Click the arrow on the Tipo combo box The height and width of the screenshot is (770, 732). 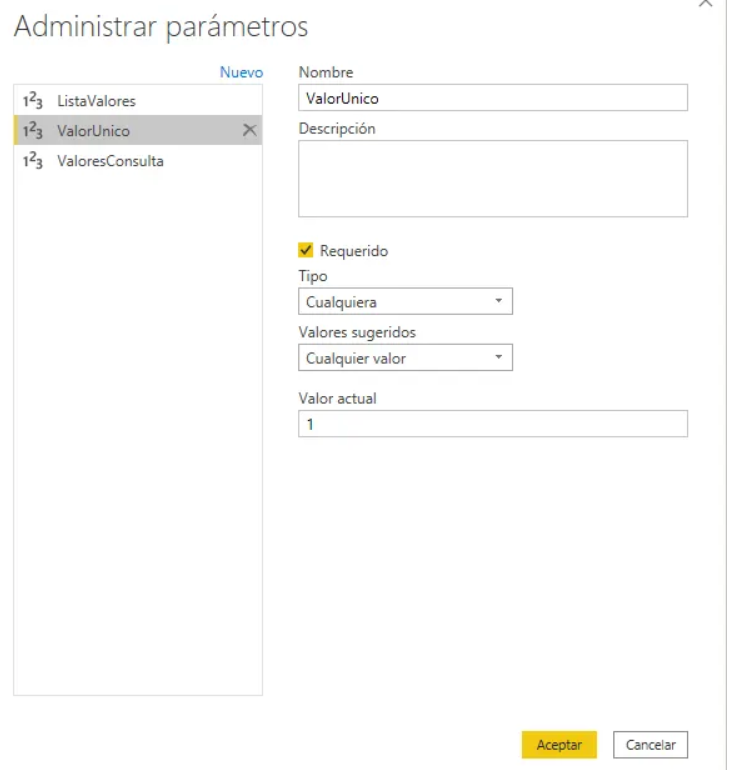(x=499, y=301)
